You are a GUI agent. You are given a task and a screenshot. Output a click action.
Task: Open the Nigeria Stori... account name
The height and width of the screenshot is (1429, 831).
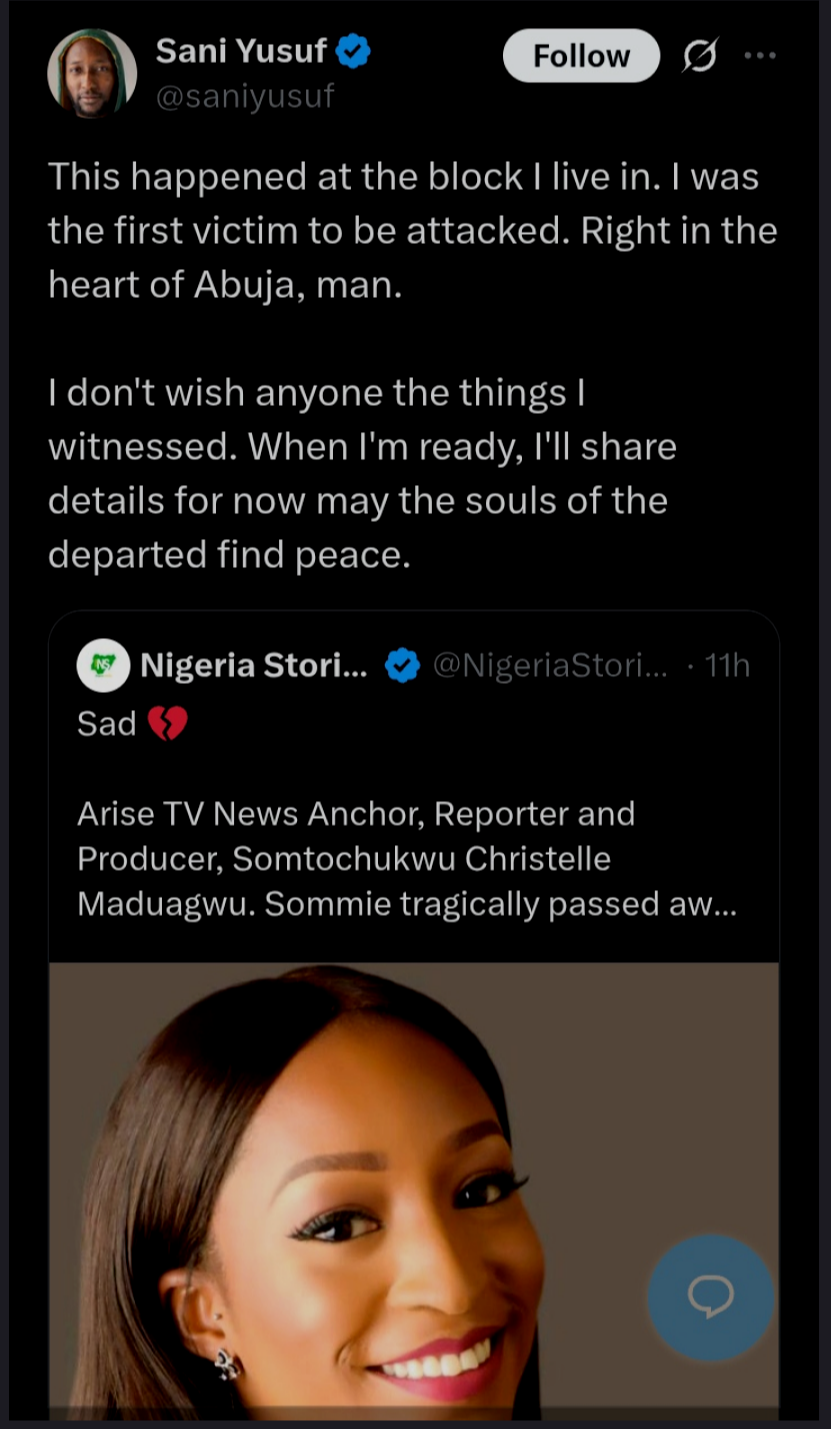[x=254, y=665]
